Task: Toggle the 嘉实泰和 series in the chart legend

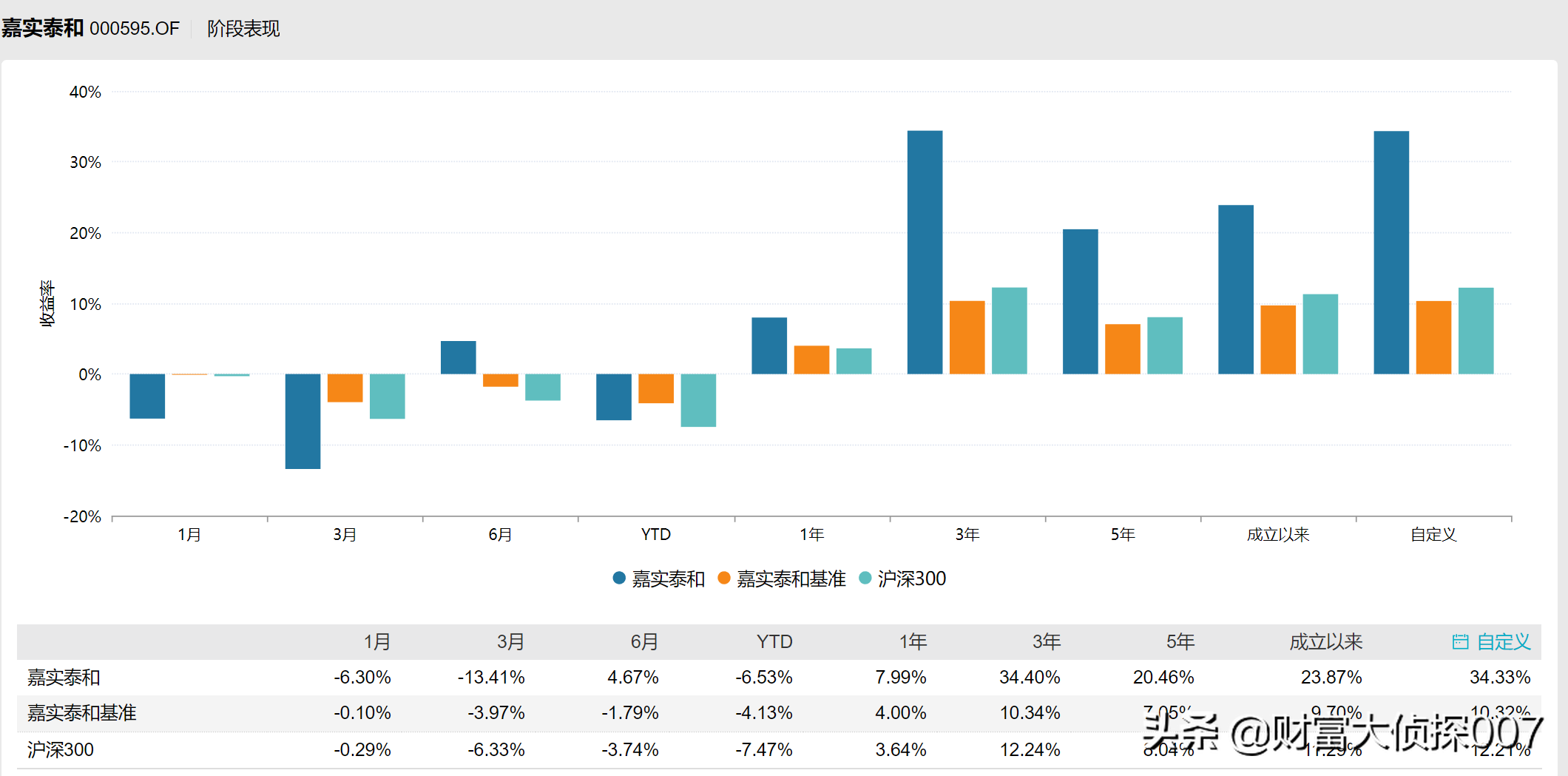Action: [x=659, y=578]
